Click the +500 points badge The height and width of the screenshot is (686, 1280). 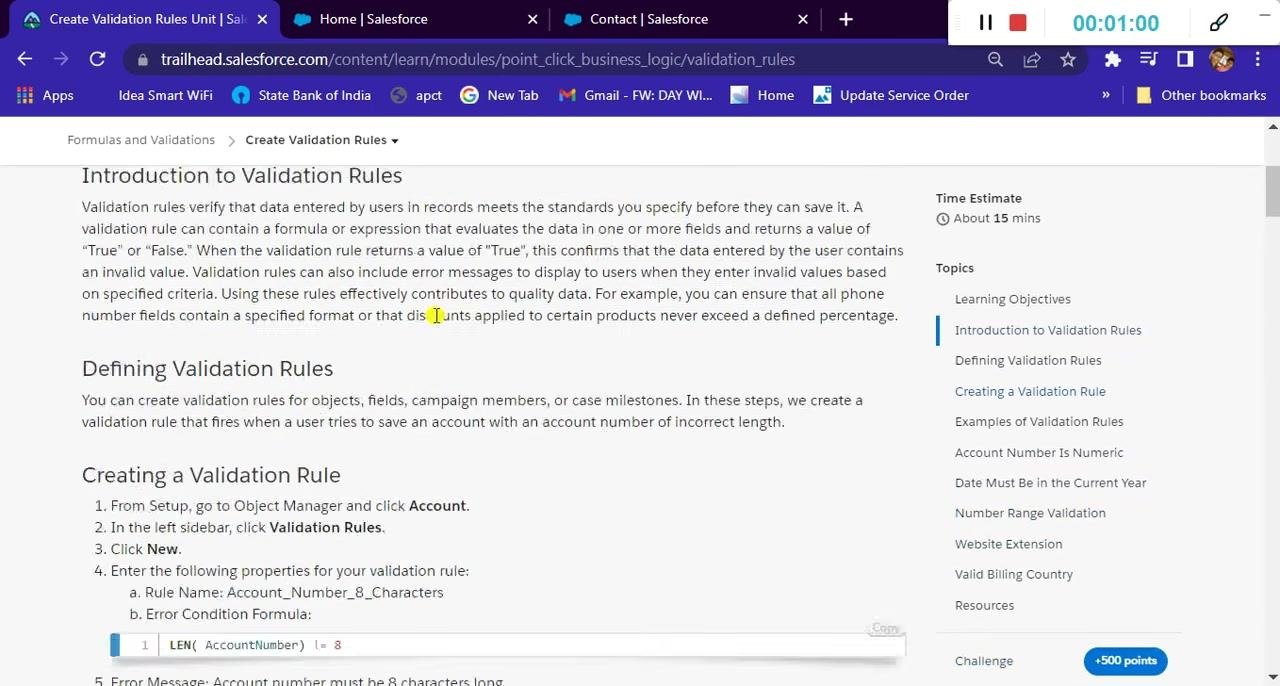[1125, 661]
